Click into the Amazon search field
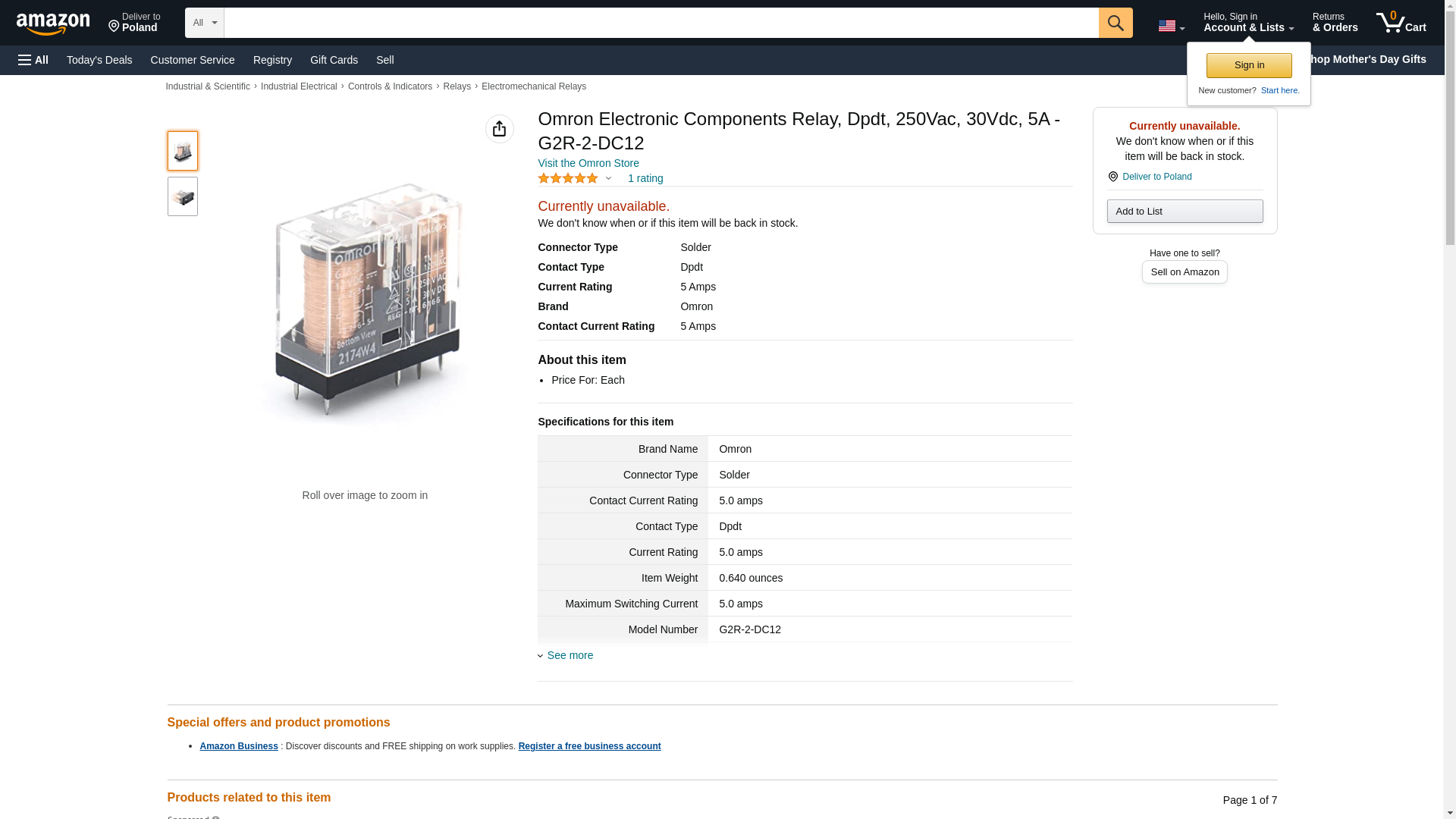Image resolution: width=1456 pixels, height=819 pixels. point(661,23)
